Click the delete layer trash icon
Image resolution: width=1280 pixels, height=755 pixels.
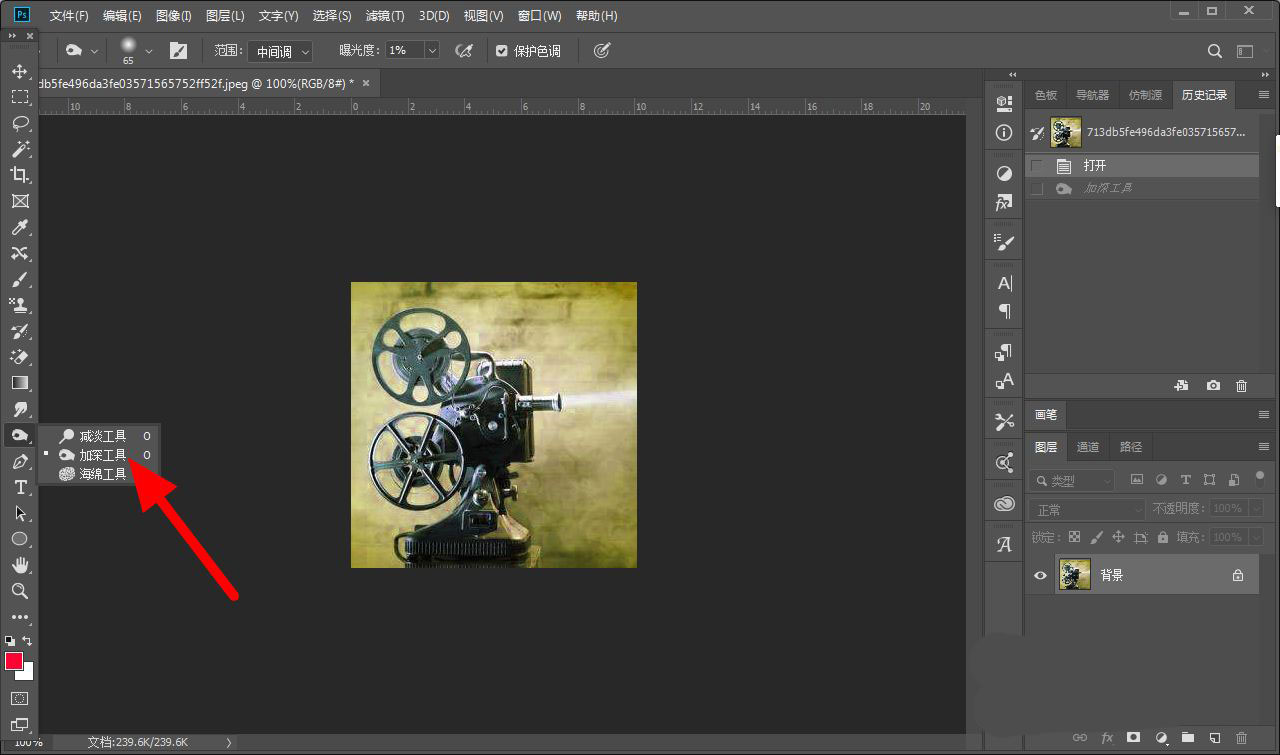[x=1241, y=738]
